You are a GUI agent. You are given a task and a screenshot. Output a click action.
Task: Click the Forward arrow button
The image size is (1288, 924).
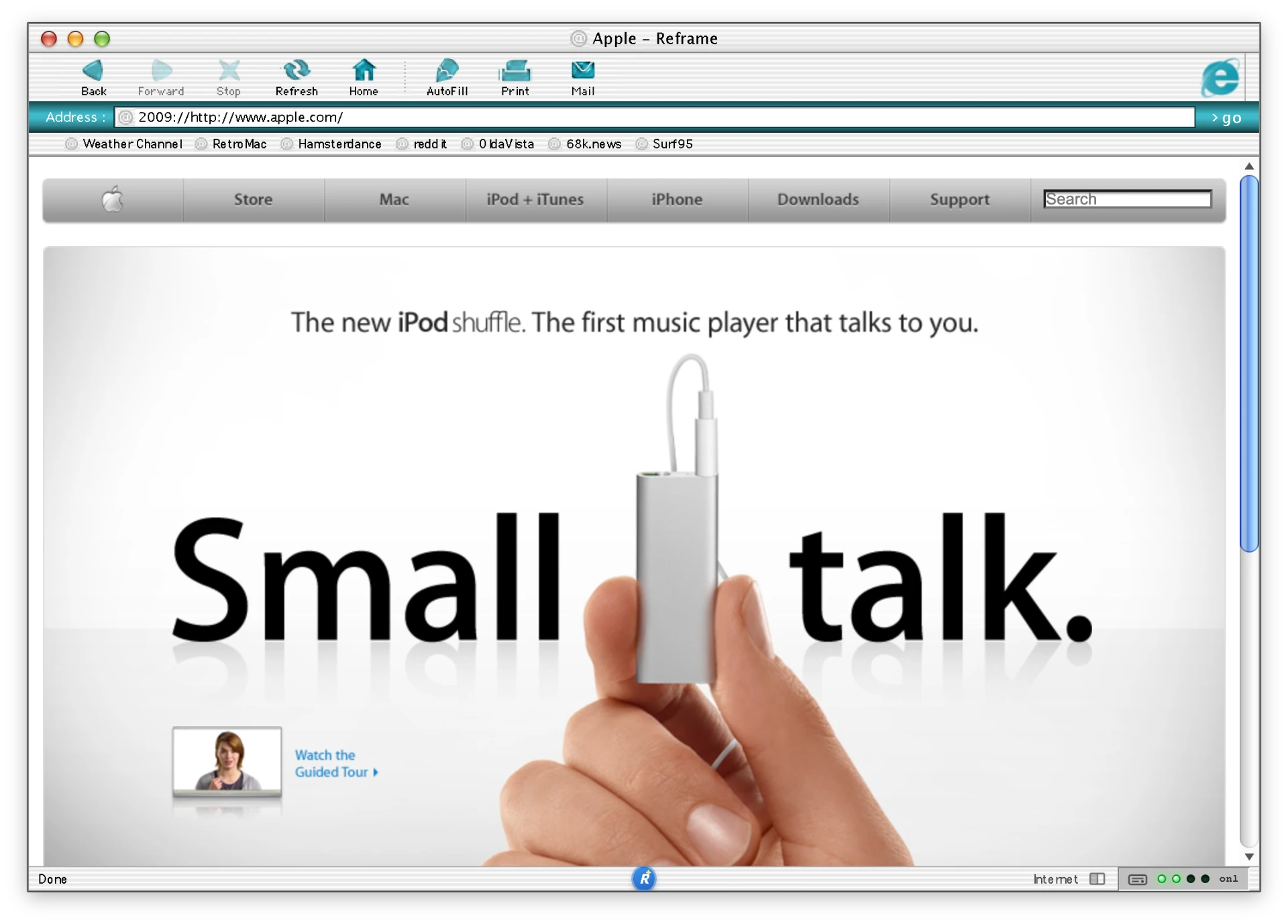pyautogui.click(x=161, y=78)
